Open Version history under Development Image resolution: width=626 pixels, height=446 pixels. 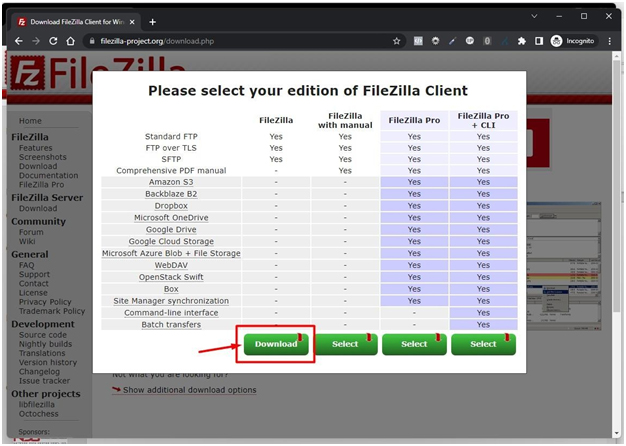[x=48, y=363]
